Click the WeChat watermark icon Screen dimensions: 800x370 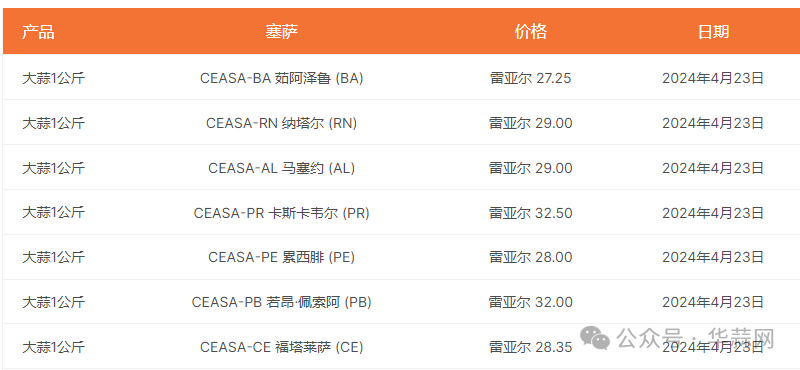[596, 338]
